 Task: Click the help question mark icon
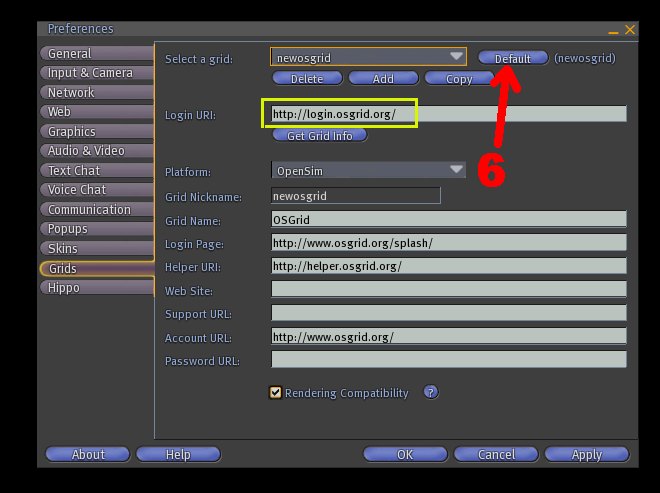tap(431, 393)
